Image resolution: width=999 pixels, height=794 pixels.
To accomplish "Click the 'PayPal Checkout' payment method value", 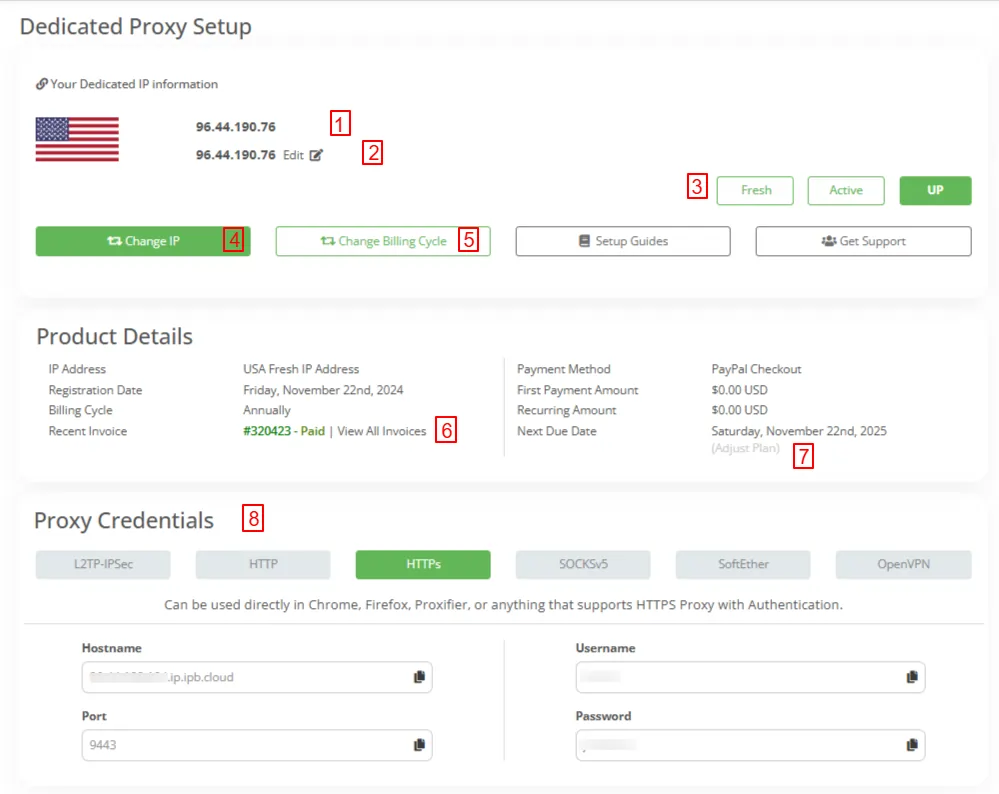I will [x=756, y=369].
